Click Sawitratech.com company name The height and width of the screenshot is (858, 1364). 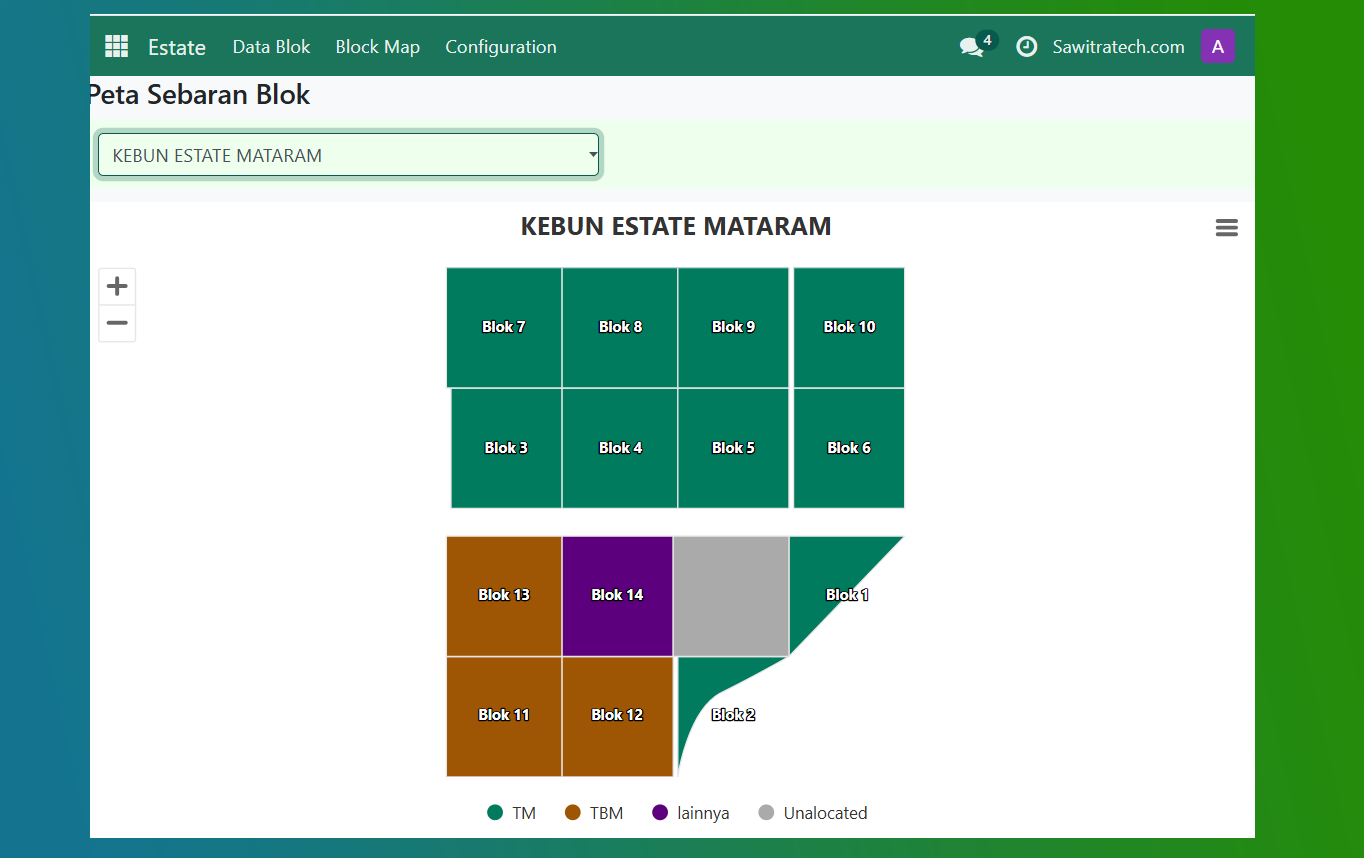click(x=1118, y=47)
